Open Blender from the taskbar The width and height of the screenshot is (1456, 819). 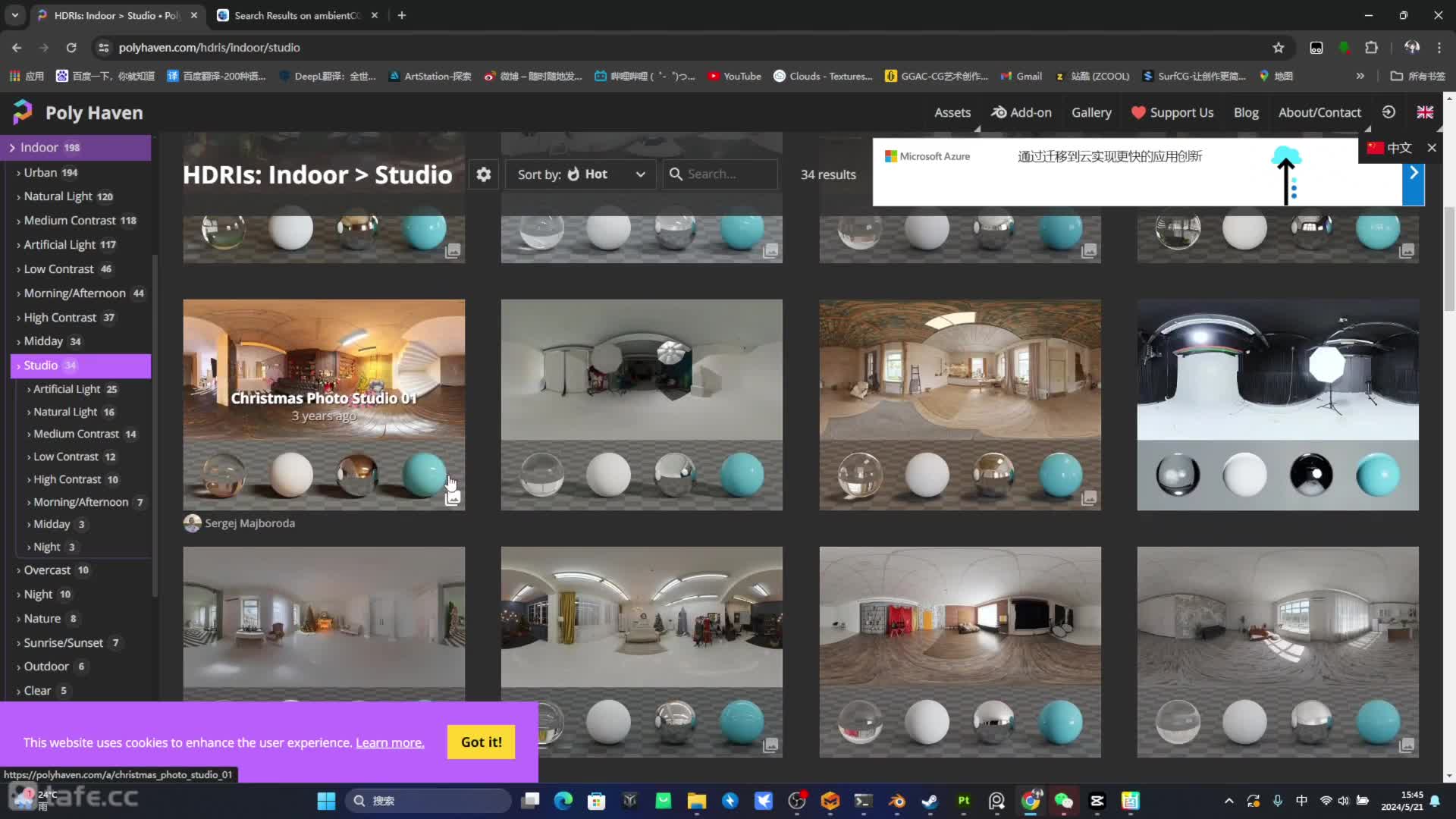(897, 801)
